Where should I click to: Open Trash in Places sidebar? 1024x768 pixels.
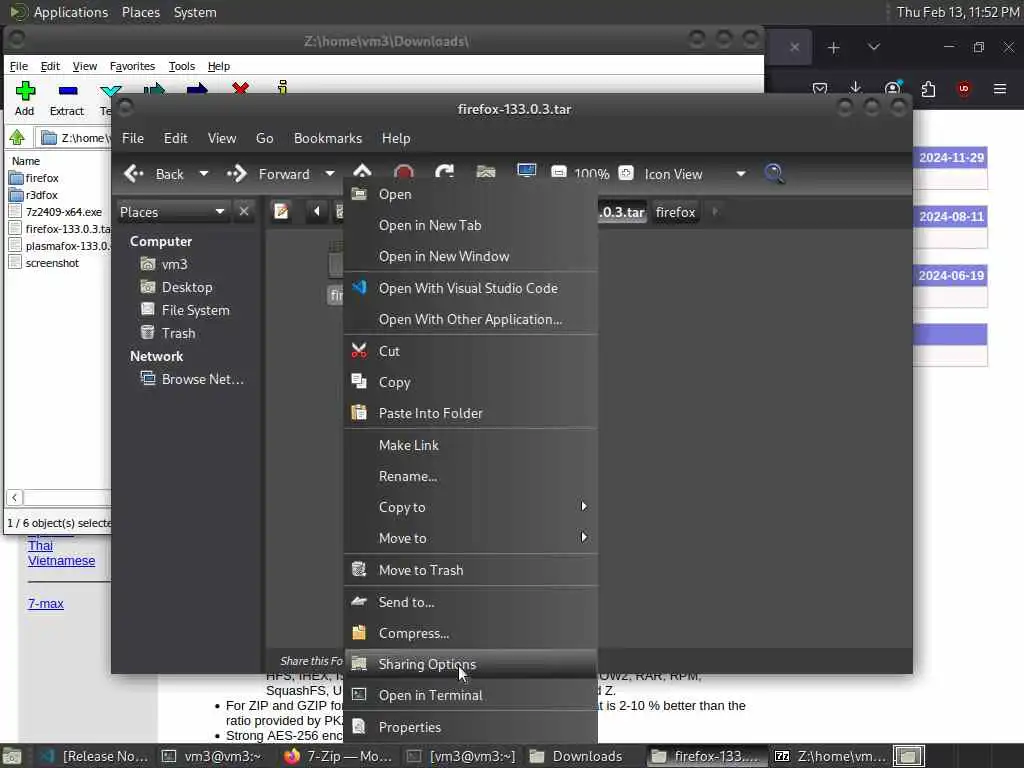[178, 333]
